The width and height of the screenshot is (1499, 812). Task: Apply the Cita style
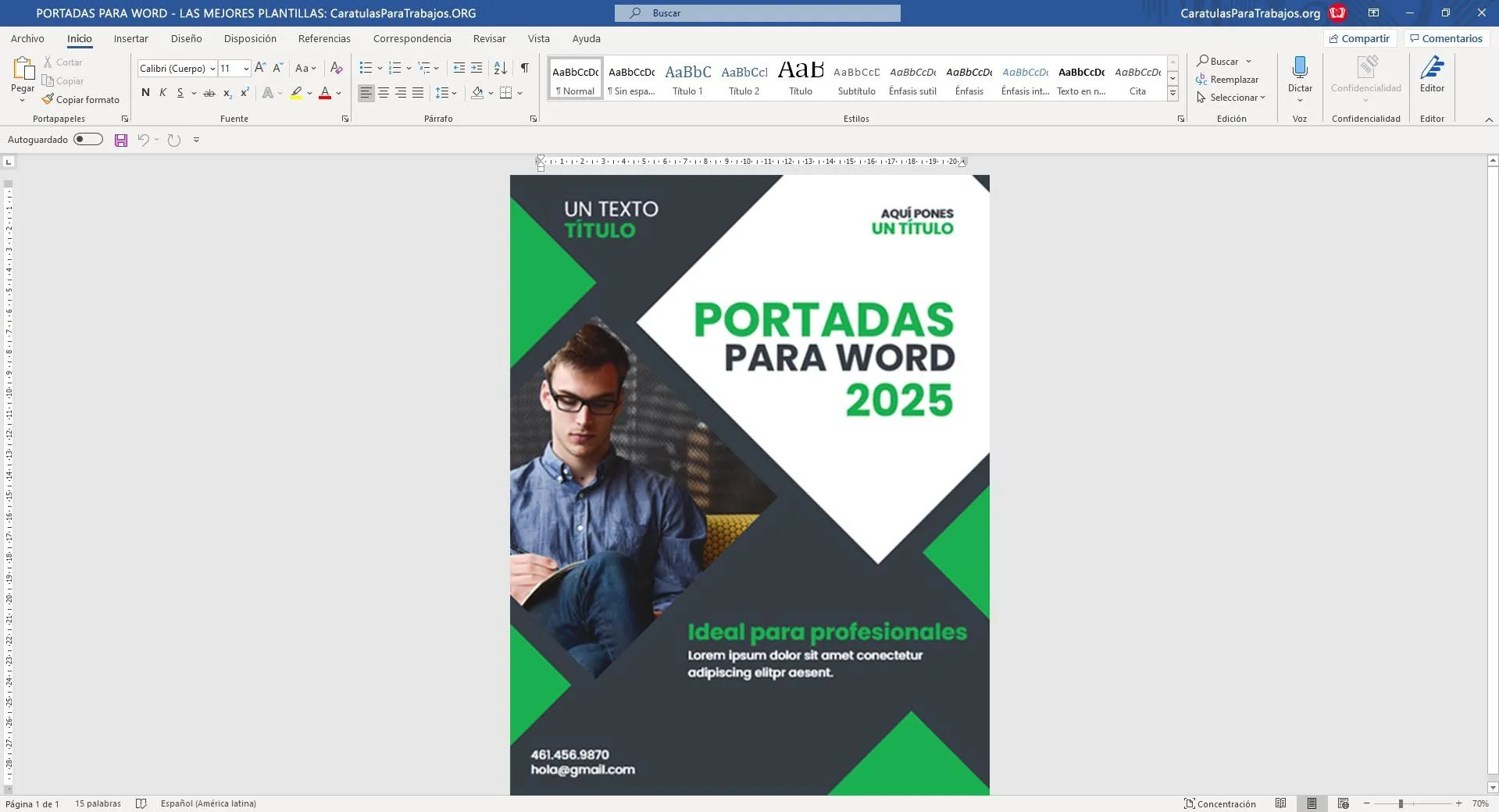(x=1137, y=78)
